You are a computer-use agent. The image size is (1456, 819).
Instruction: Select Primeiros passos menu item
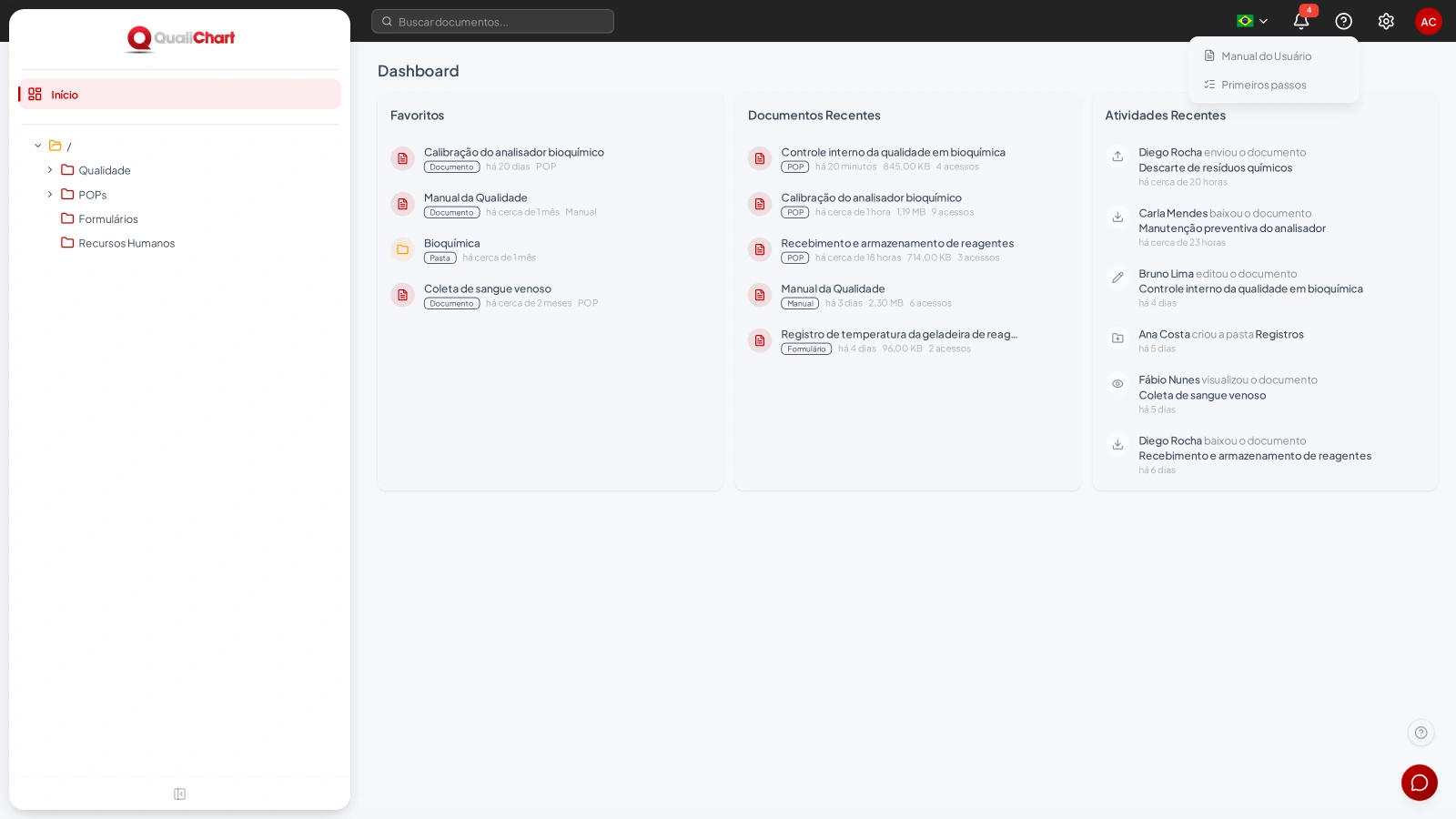[1274, 85]
